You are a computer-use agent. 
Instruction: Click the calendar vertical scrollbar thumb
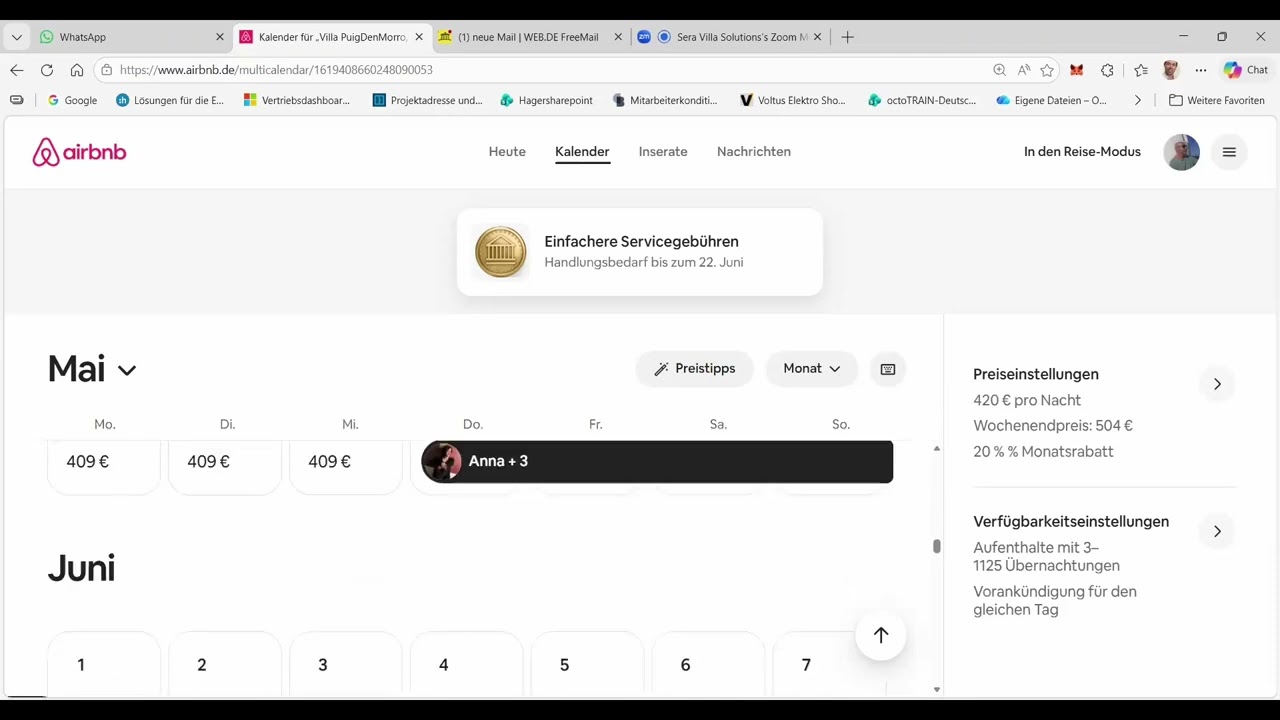pos(937,546)
